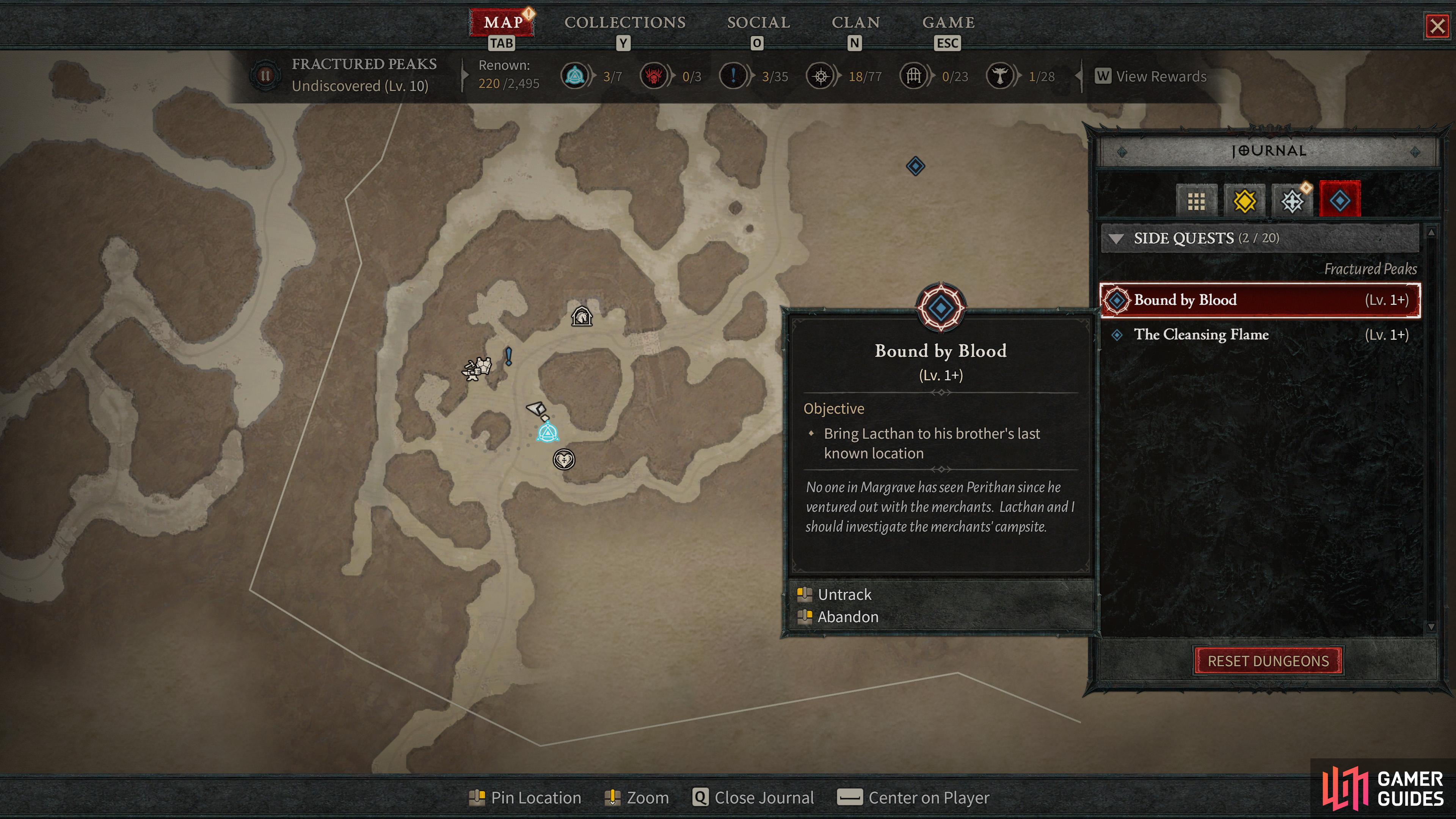Select the yellow main quest filter icon
Viewport: 1456px width, 819px height.
point(1244,201)
